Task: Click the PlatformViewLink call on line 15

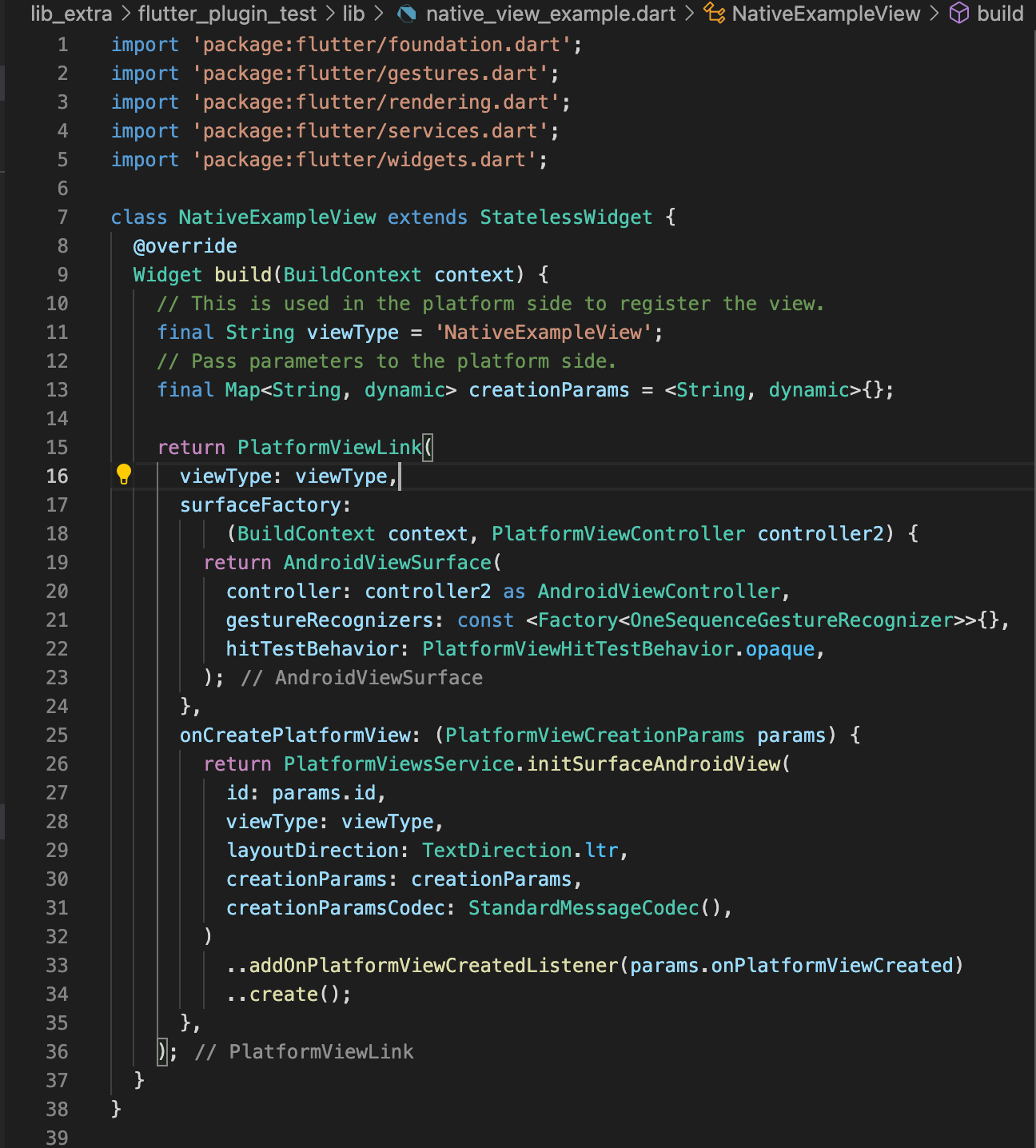Action: tap(330, 447)
